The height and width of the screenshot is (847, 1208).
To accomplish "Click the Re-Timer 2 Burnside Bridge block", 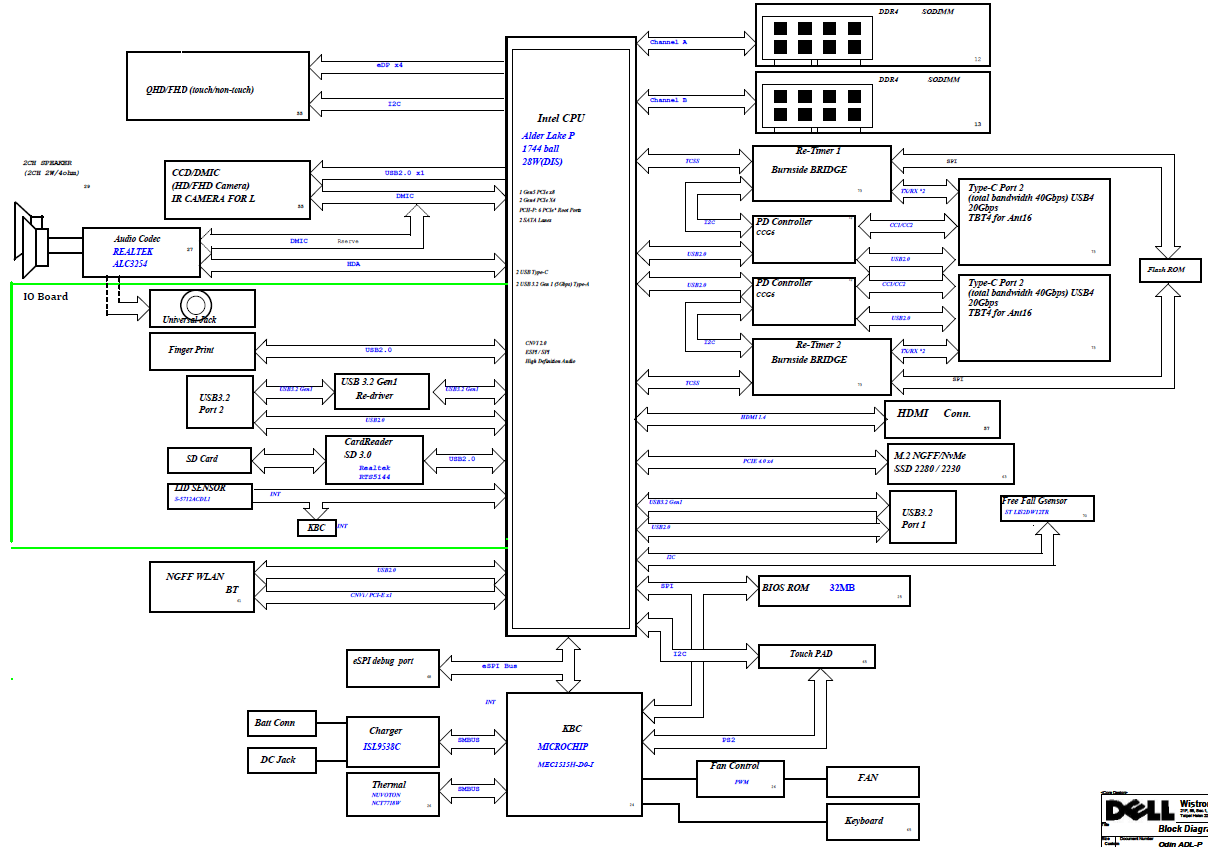I will tap(821, 365).
